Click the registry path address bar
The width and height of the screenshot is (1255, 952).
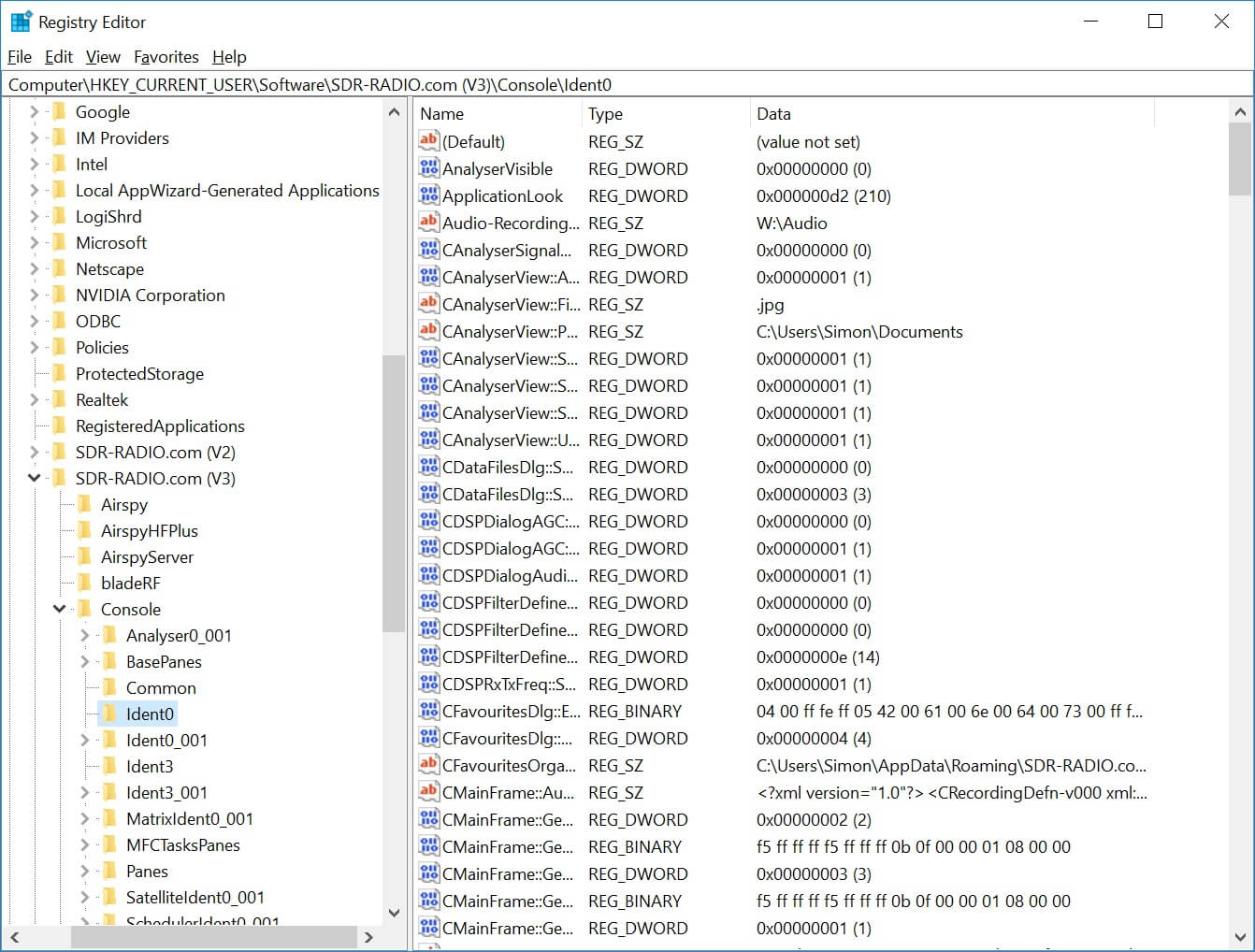point(627,85)
